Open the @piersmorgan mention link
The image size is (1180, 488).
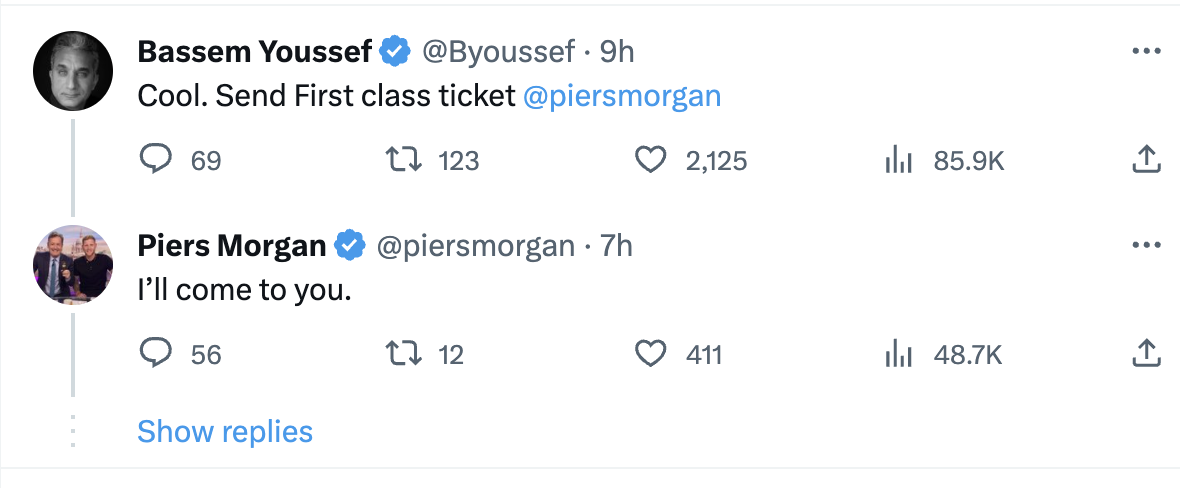(x=621, y=96)
